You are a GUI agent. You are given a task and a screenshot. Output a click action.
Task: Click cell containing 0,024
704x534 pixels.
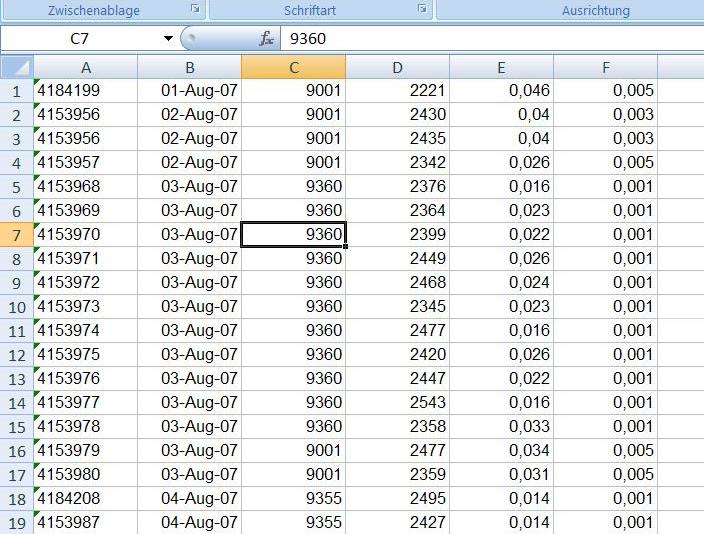pos(502,282)
